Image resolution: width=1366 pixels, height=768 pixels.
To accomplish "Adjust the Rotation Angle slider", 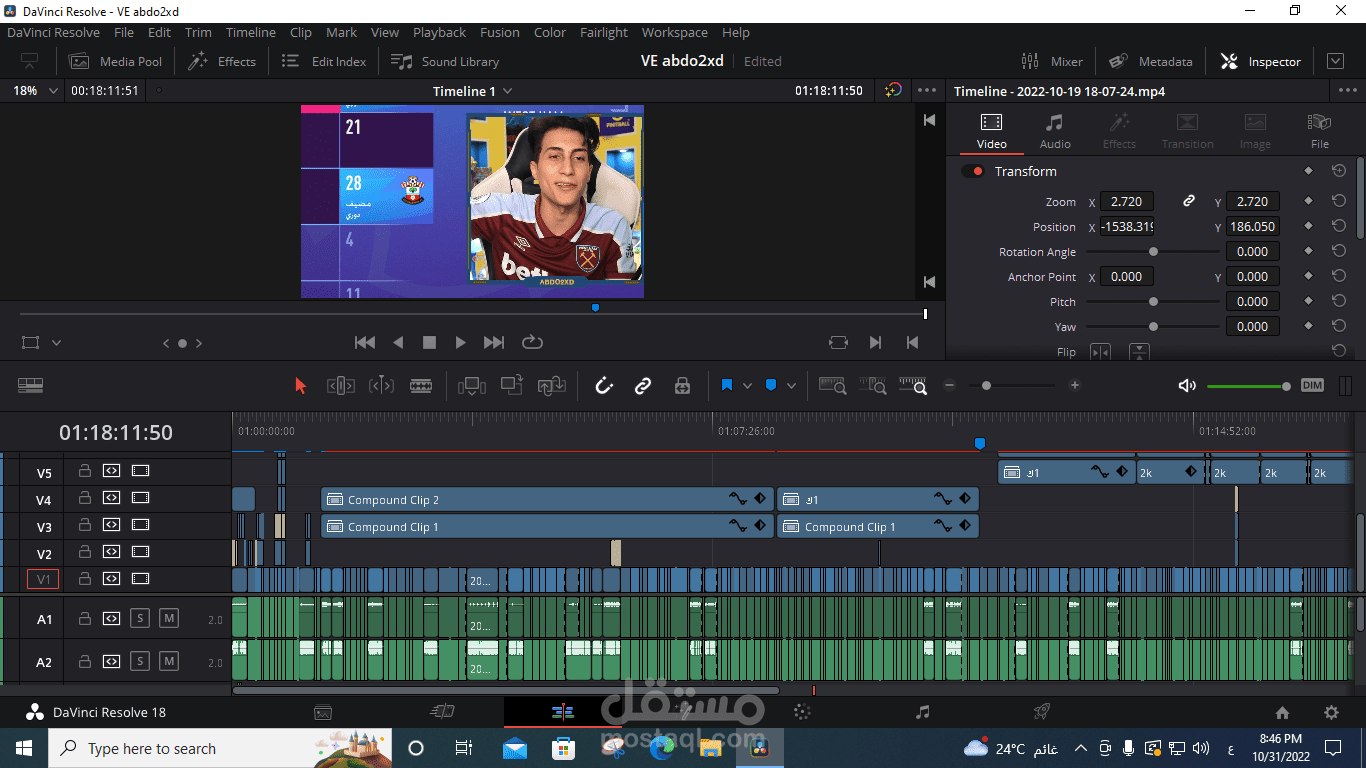I will [1153, 252].
